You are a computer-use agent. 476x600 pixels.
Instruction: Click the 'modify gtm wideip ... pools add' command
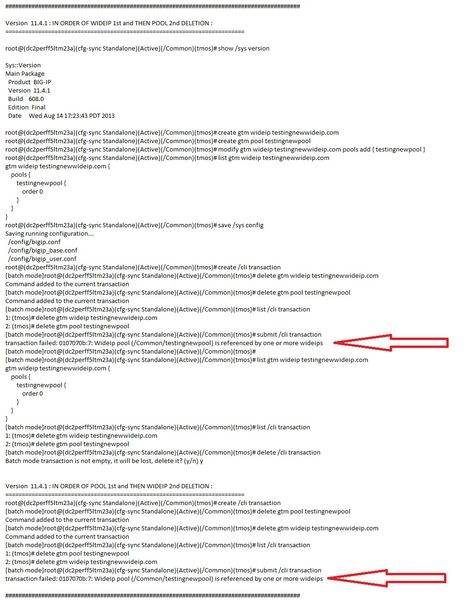[x=215, y=149]
